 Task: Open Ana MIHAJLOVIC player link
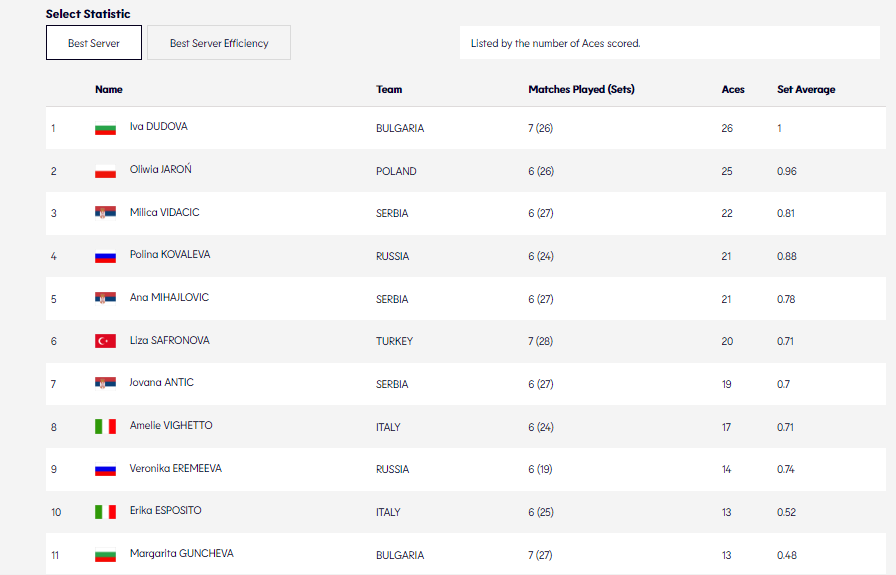tap(169, 298)
